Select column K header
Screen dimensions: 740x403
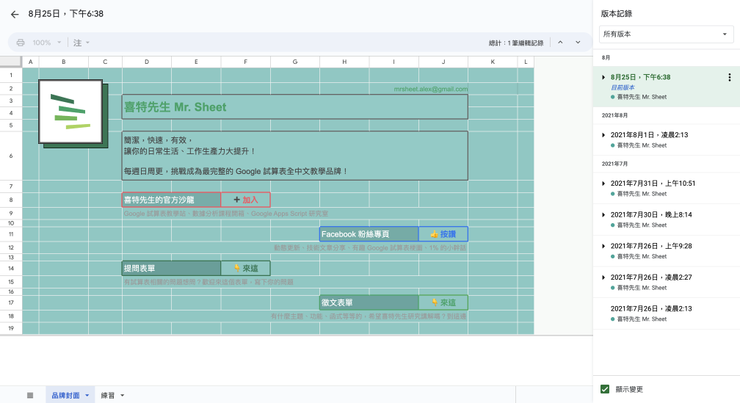click(x=493, y=62)
